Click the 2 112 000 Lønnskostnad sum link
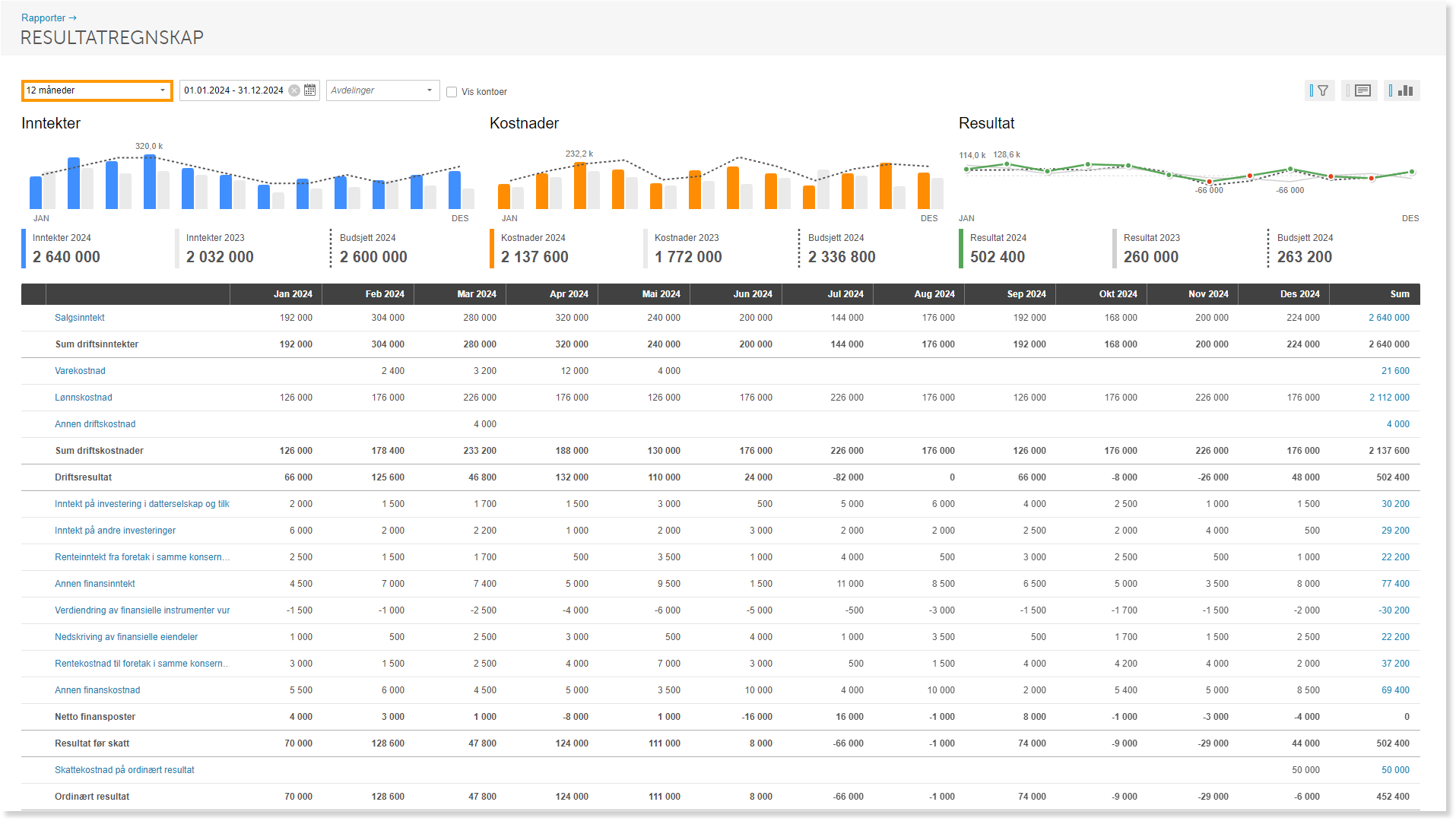This screenshot has width=1456, height=821. click(x=1389, y=398)
